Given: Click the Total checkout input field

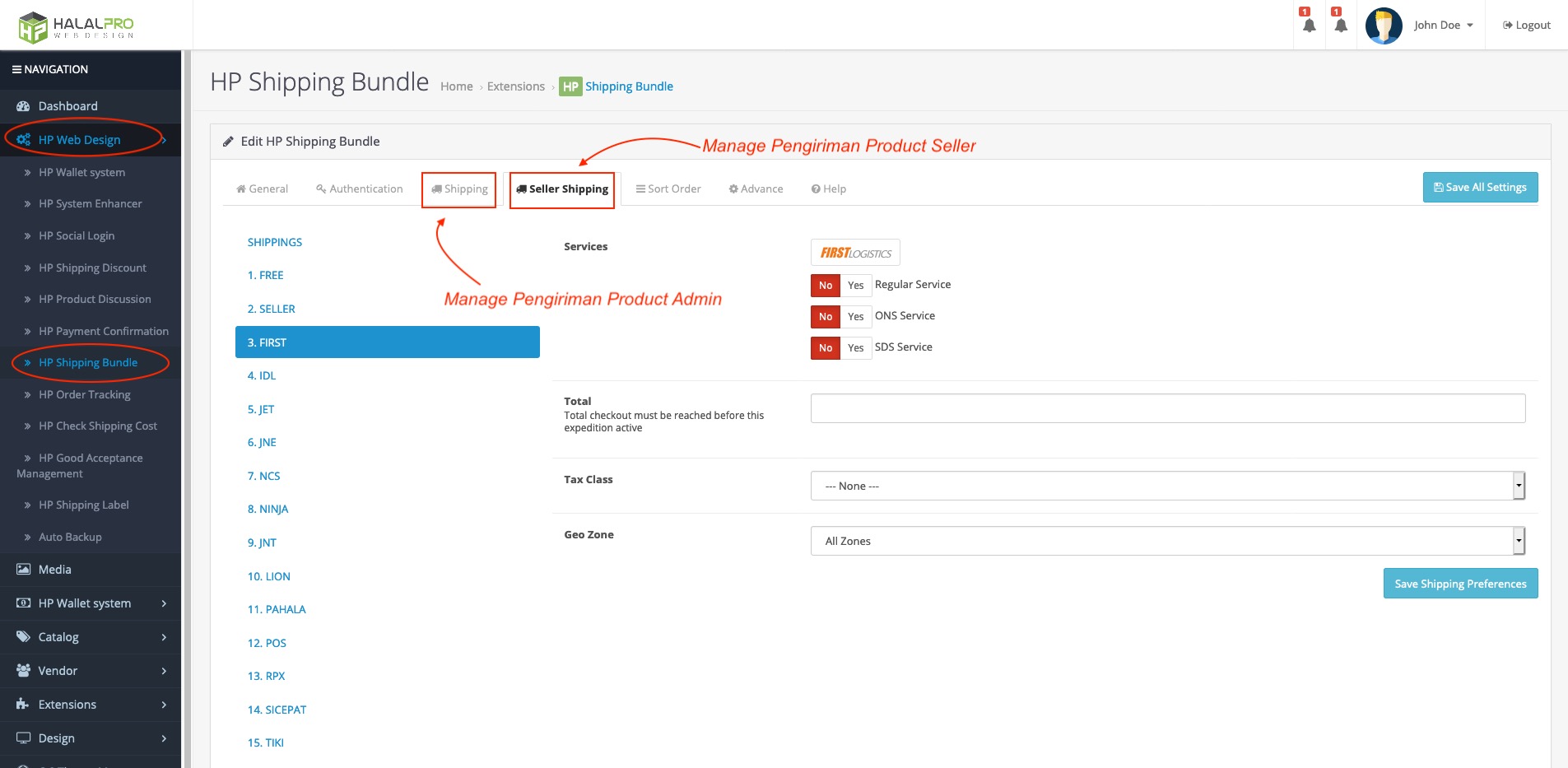Looking at the screenshot, I should (x=1167, y=408).
